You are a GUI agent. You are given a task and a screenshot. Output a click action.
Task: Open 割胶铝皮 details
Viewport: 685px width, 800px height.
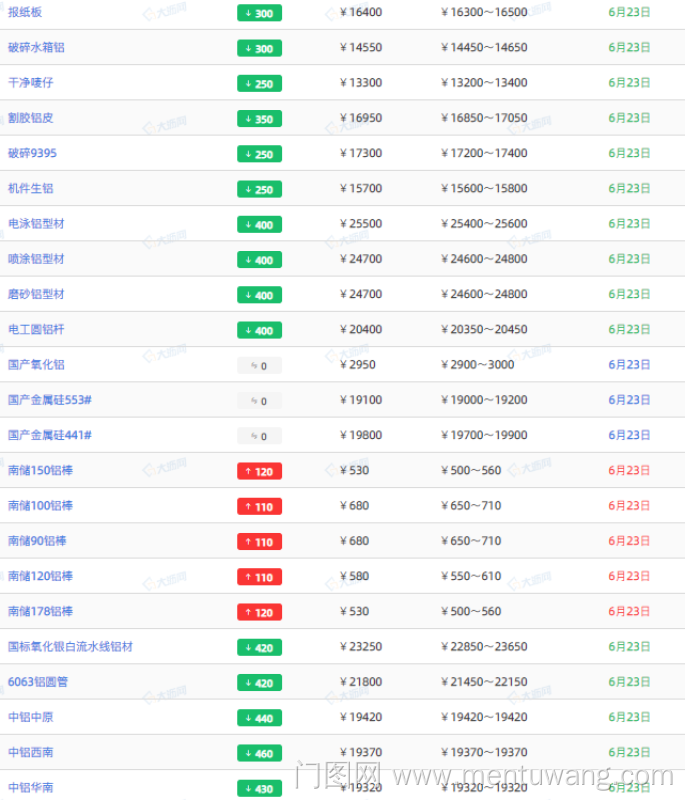tap(31, 118)
